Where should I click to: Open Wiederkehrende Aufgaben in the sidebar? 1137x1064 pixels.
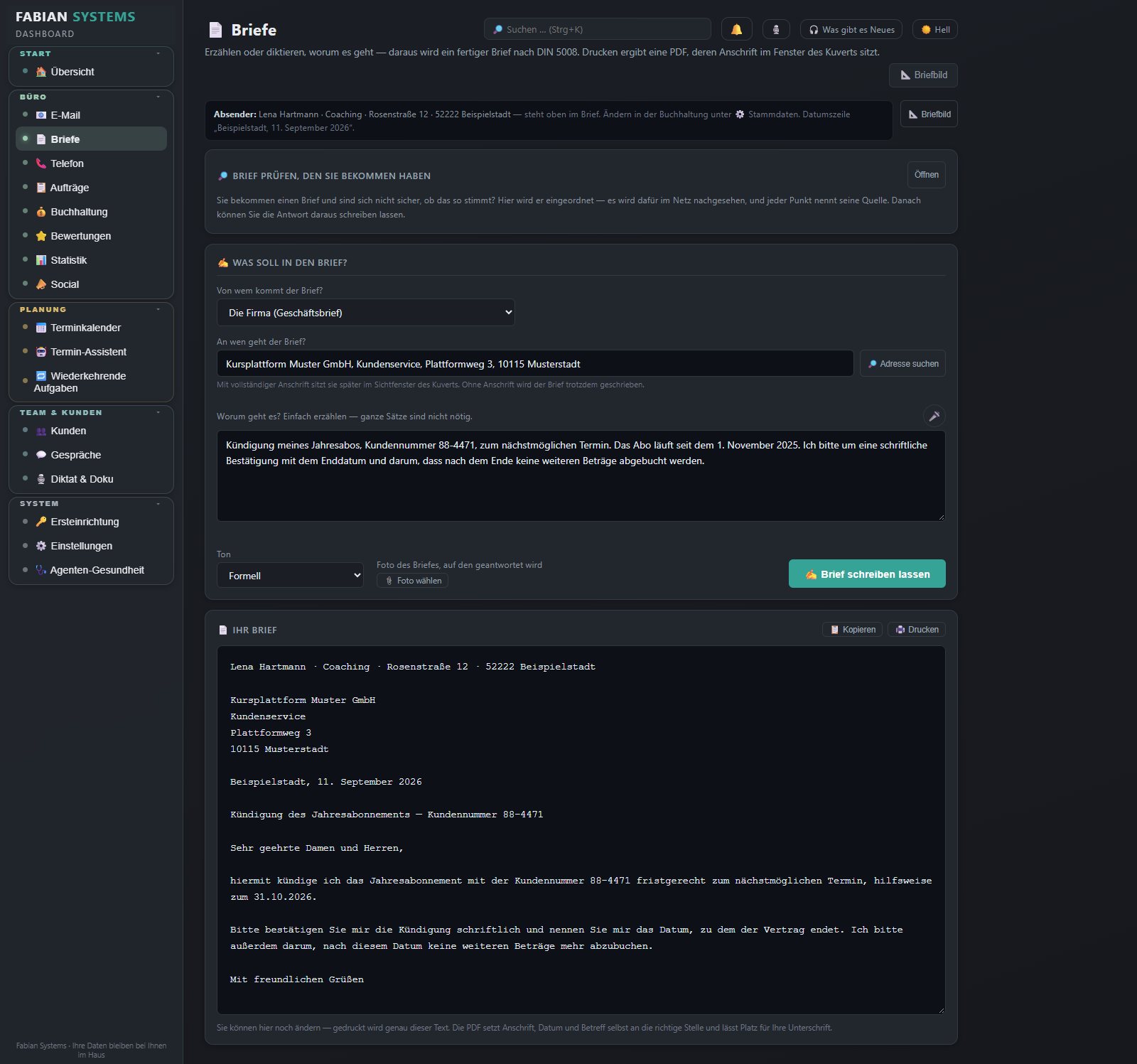click(x=91, y=382)
